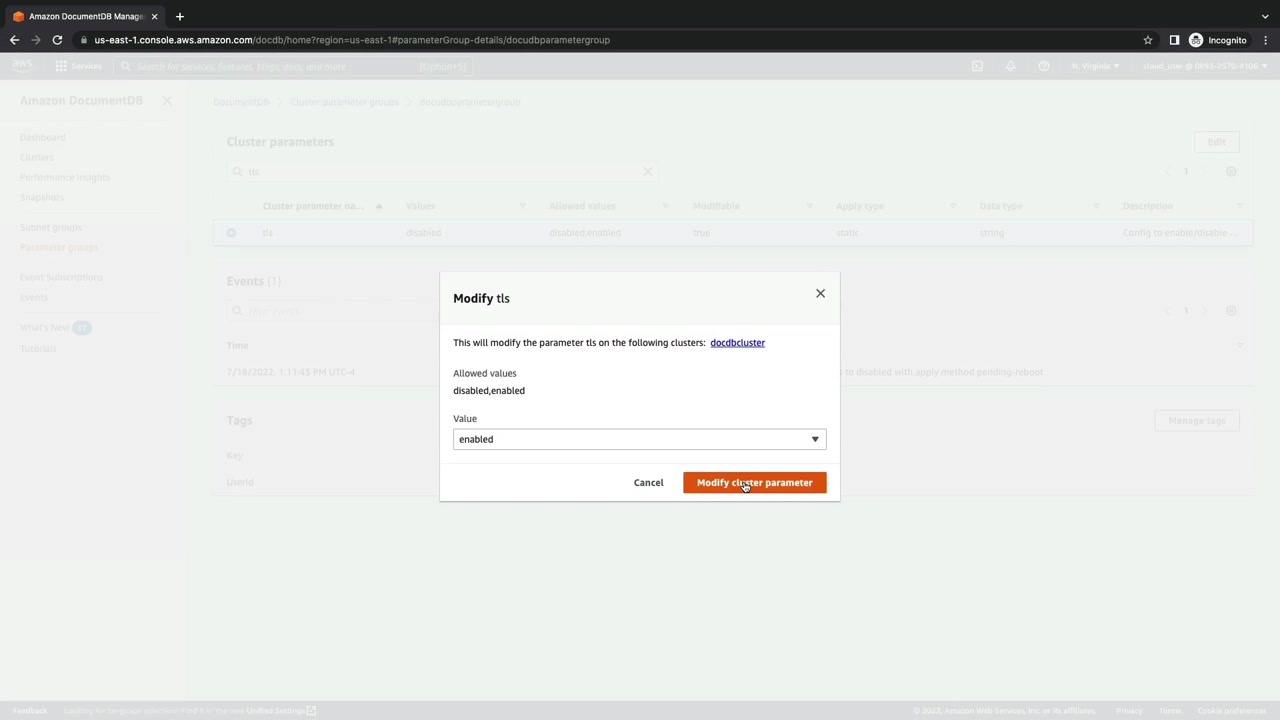The width and height of the screenshot is (1280, 720).
Task: Click the browser back arrow
Action: tap(14, 40)
